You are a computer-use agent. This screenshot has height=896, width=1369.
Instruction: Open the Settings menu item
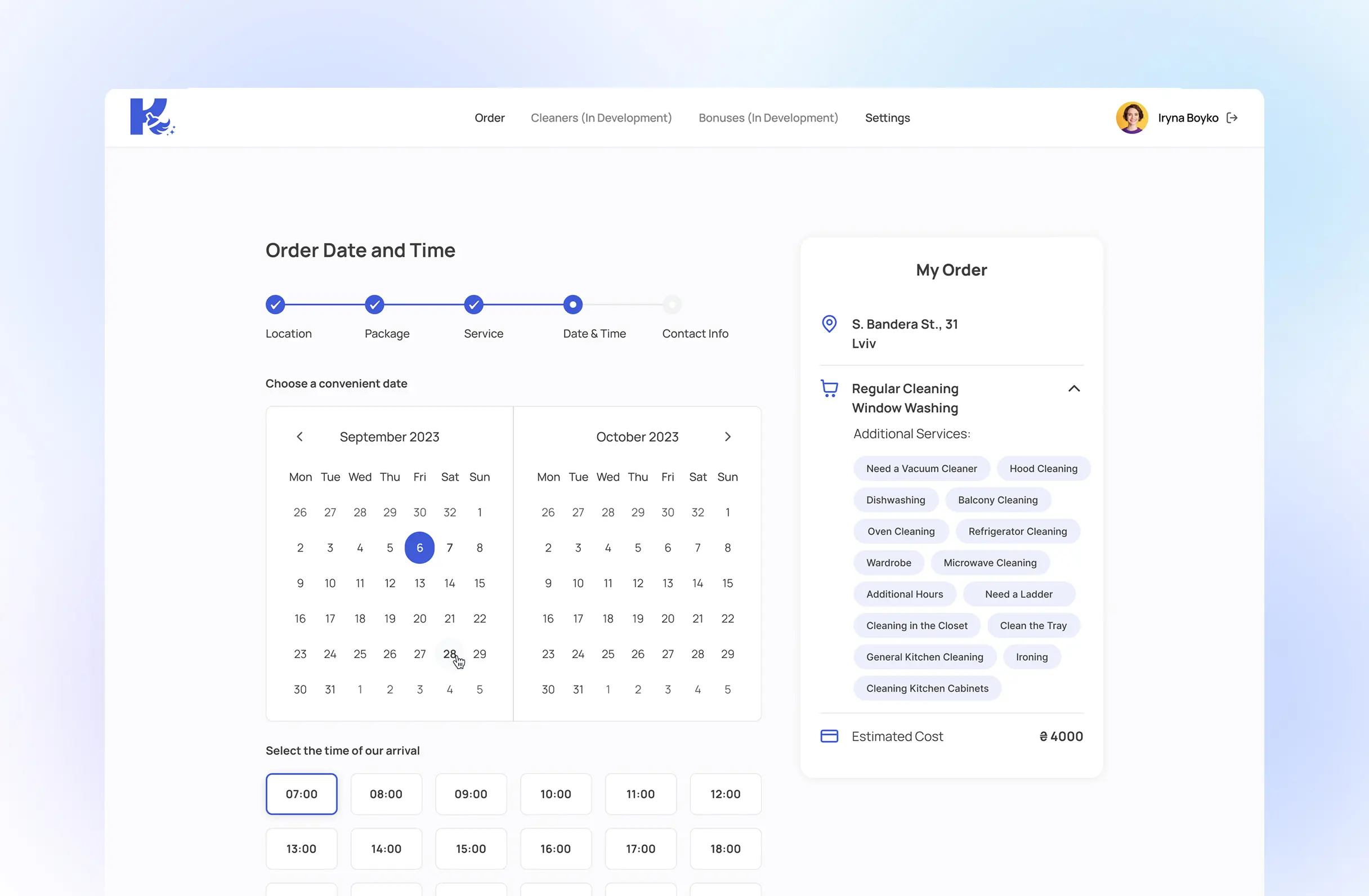pos(887,118)
